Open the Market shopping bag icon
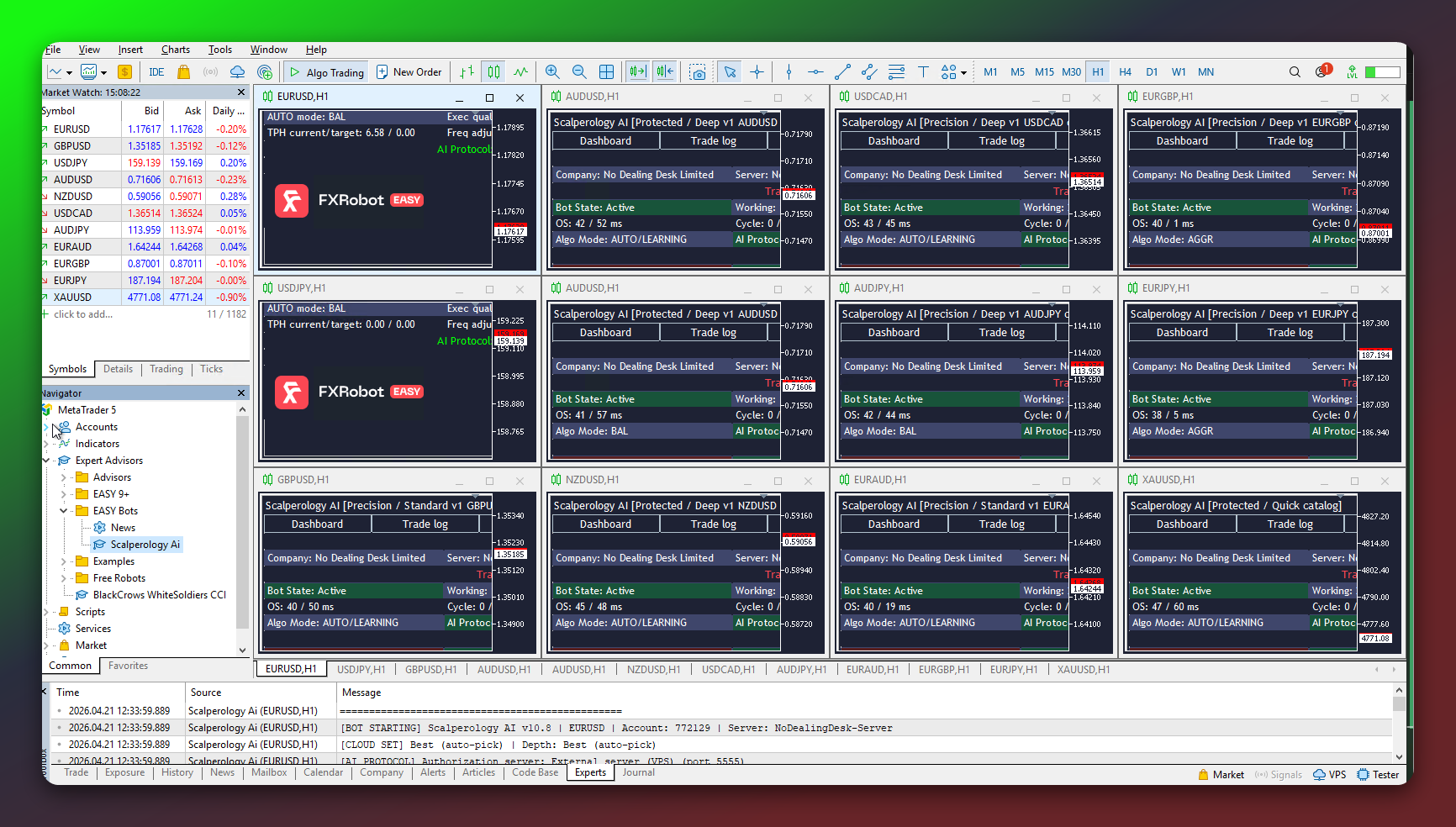The image size is (1456, 827). pos(183,71)
